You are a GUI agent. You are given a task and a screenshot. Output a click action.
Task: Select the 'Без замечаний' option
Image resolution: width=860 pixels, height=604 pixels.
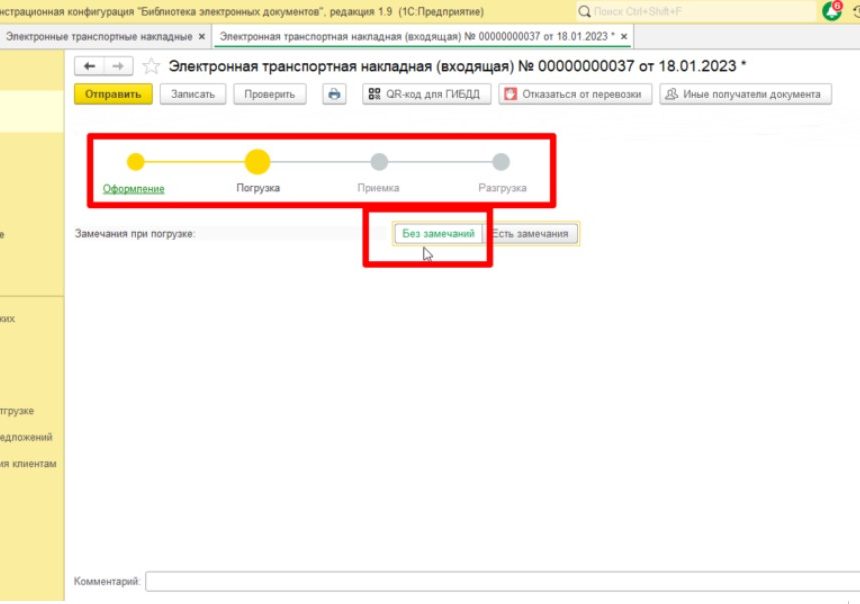[438, 234]
